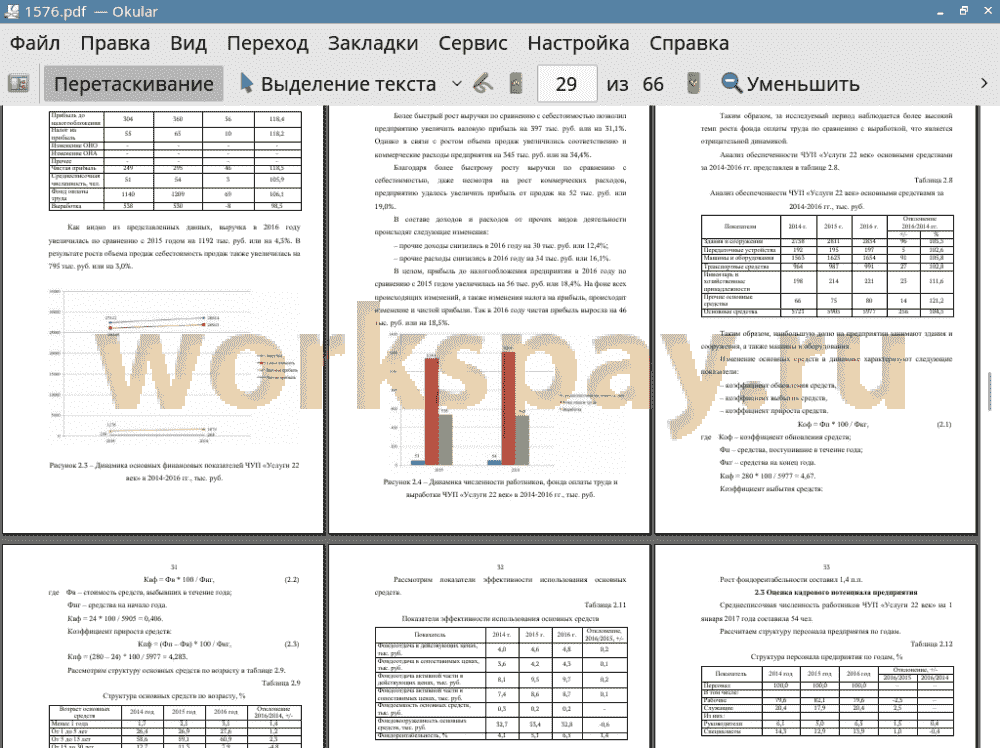1000x748 pixels.
Task: Click title 'Структура основных средств по возрасту, %'
Action: pos(174,696)
